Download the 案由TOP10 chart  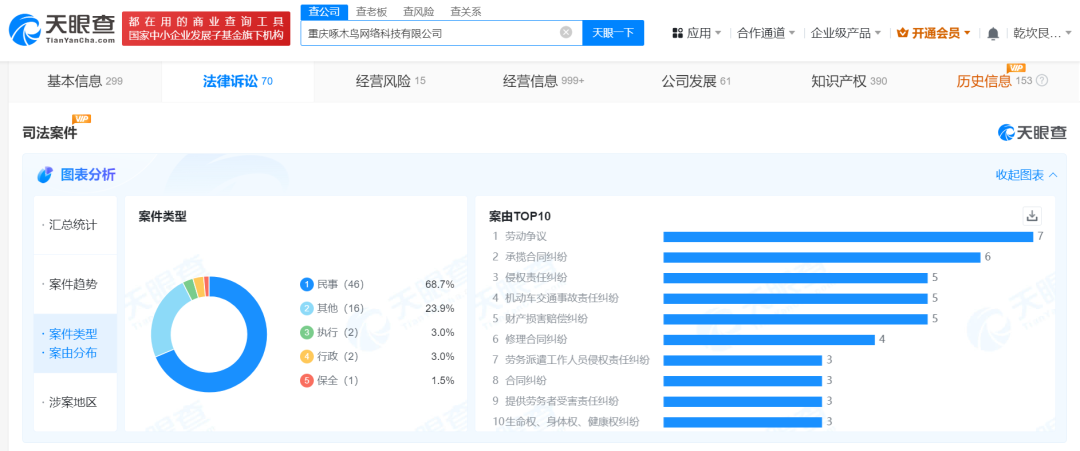[1032, 215]
